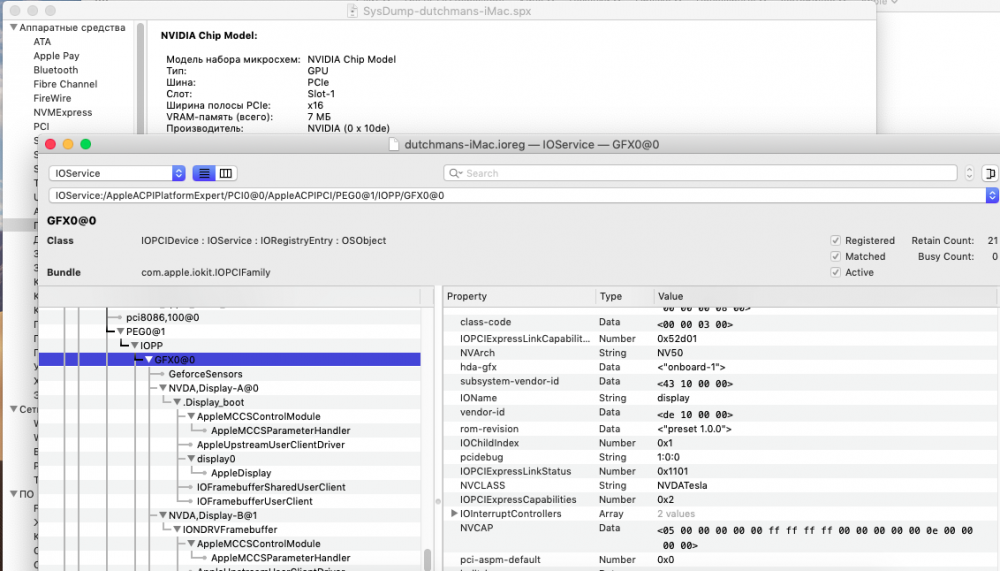This screenshot has width=1000, height=571.
Task: Select the rom-revision property row
Action: pos(721,429)
